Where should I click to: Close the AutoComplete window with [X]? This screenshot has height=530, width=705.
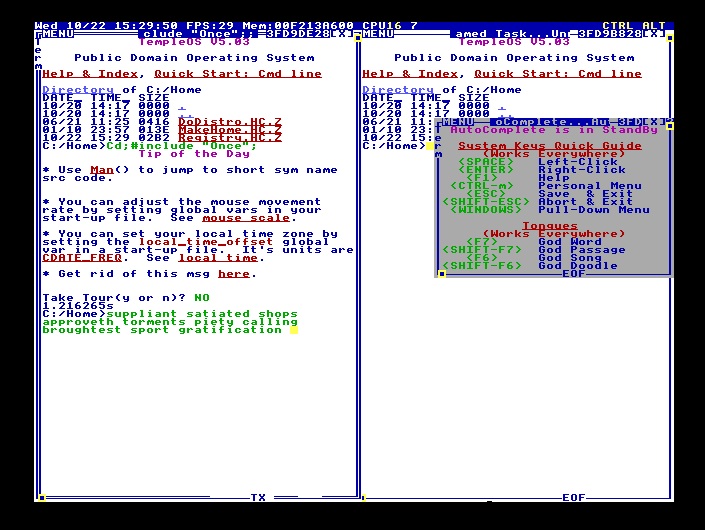click(654, 122)
